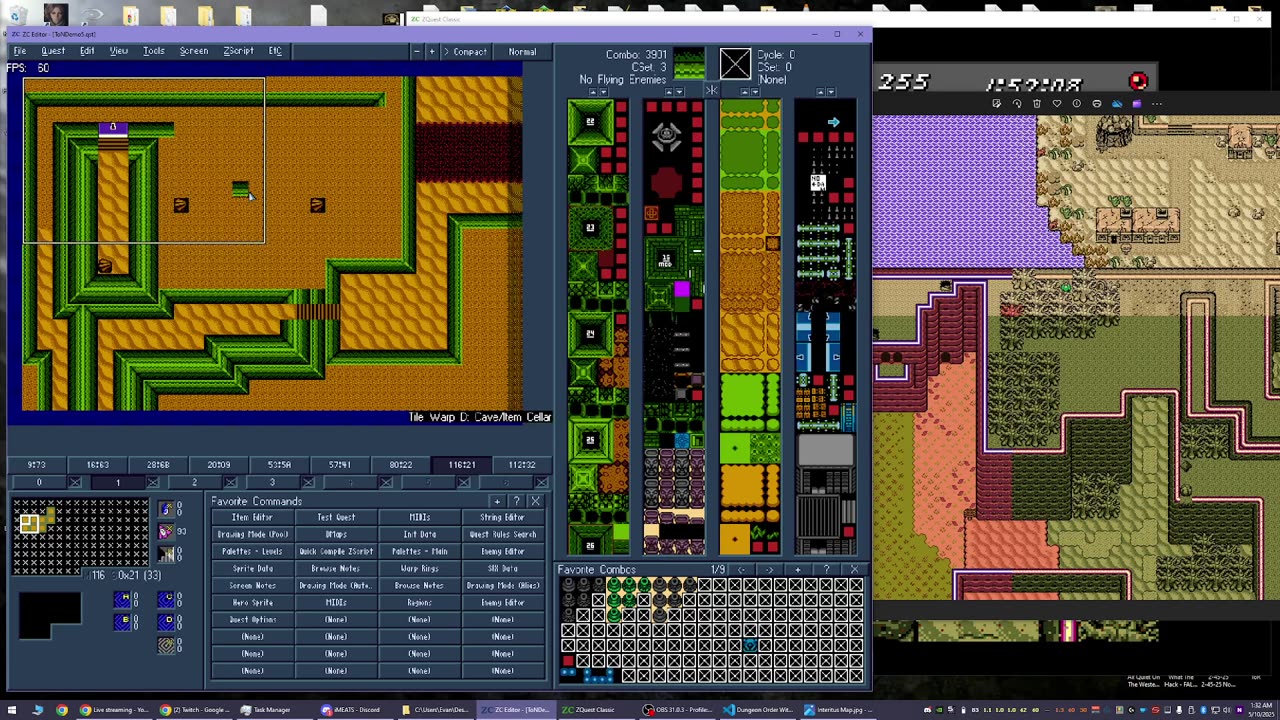Open Warp Rings command
1280x720 pixels.
419,568
